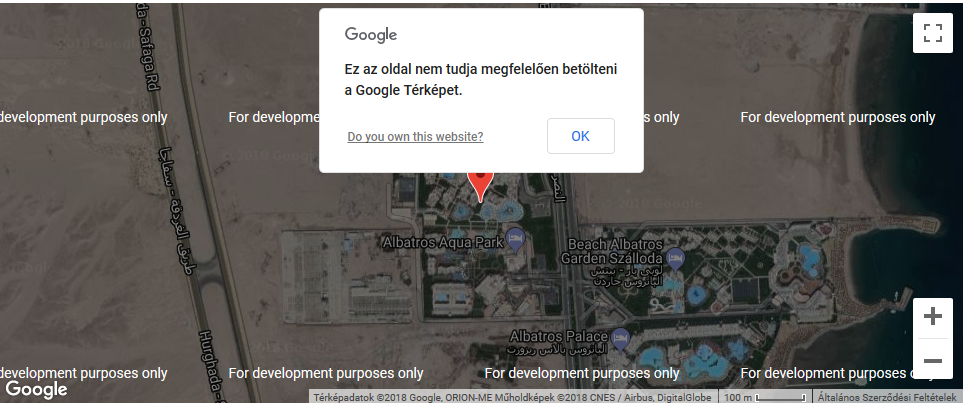The height and width of the screenshot is (403, 964).
Task: Select the Albatros Palace hotel pin icon
Action: 621,339
